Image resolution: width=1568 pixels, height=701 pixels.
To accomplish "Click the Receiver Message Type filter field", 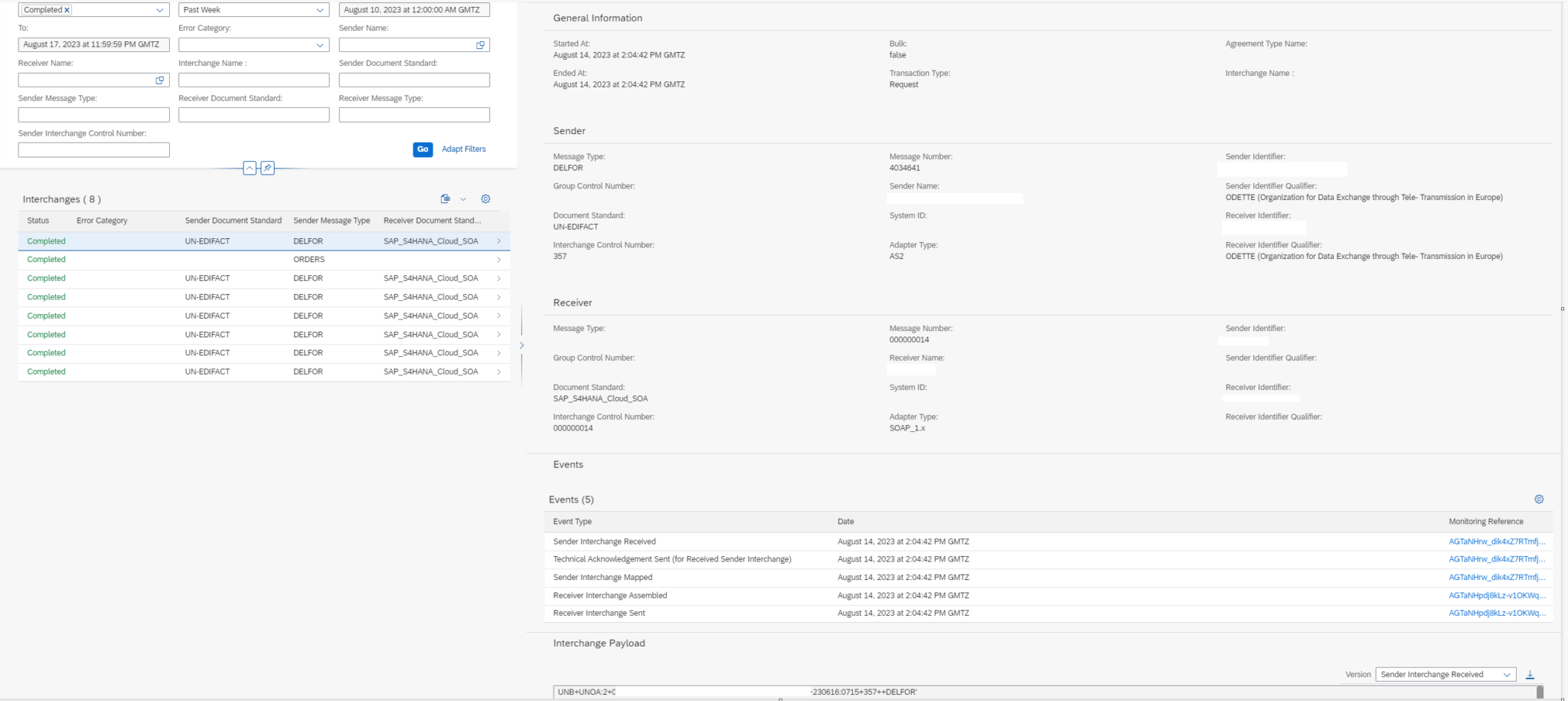I will pyautogui.click(x=414, y=115).
